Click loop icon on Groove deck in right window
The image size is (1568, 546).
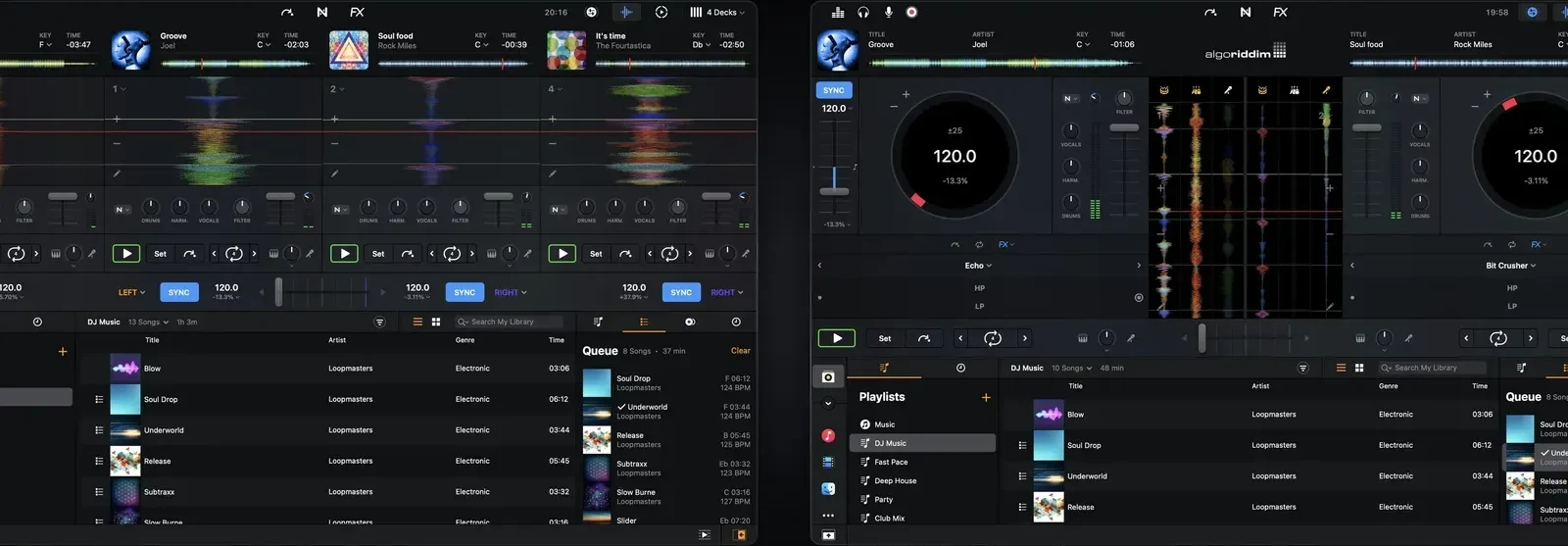pos(993,338)
